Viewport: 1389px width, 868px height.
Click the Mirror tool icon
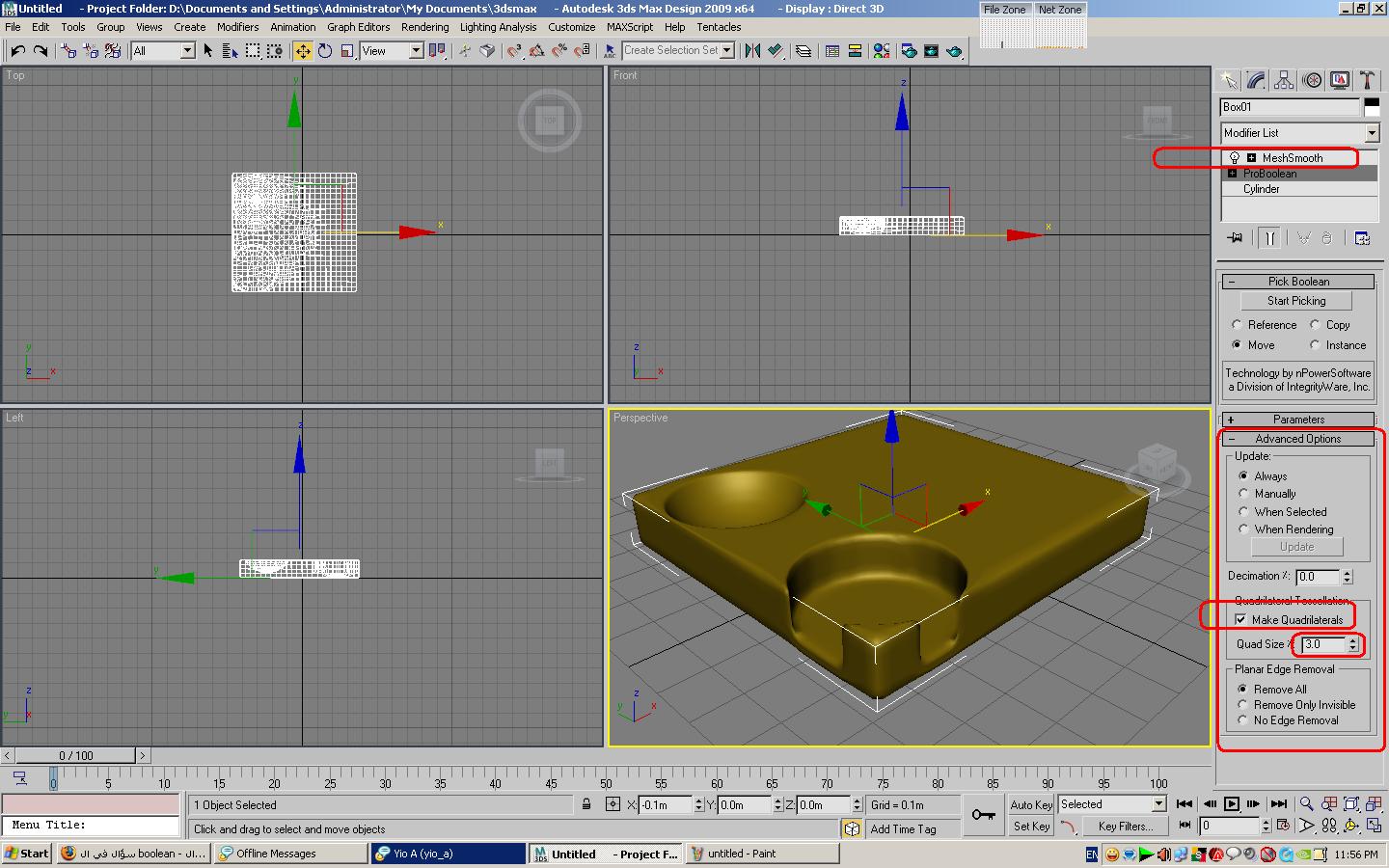pos(752,50)
